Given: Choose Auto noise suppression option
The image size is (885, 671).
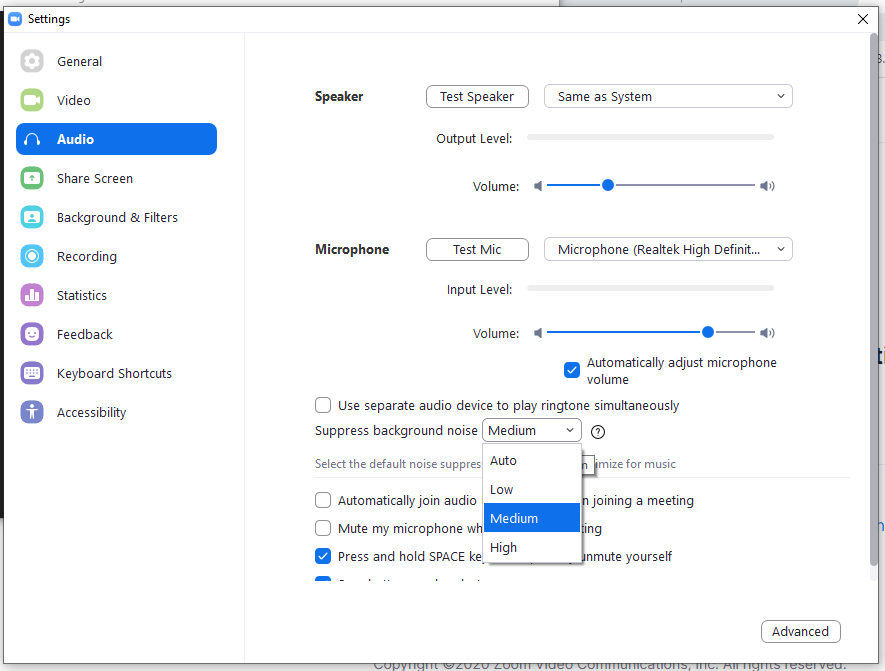Looking at the screenshot, I should pos(532,461).
